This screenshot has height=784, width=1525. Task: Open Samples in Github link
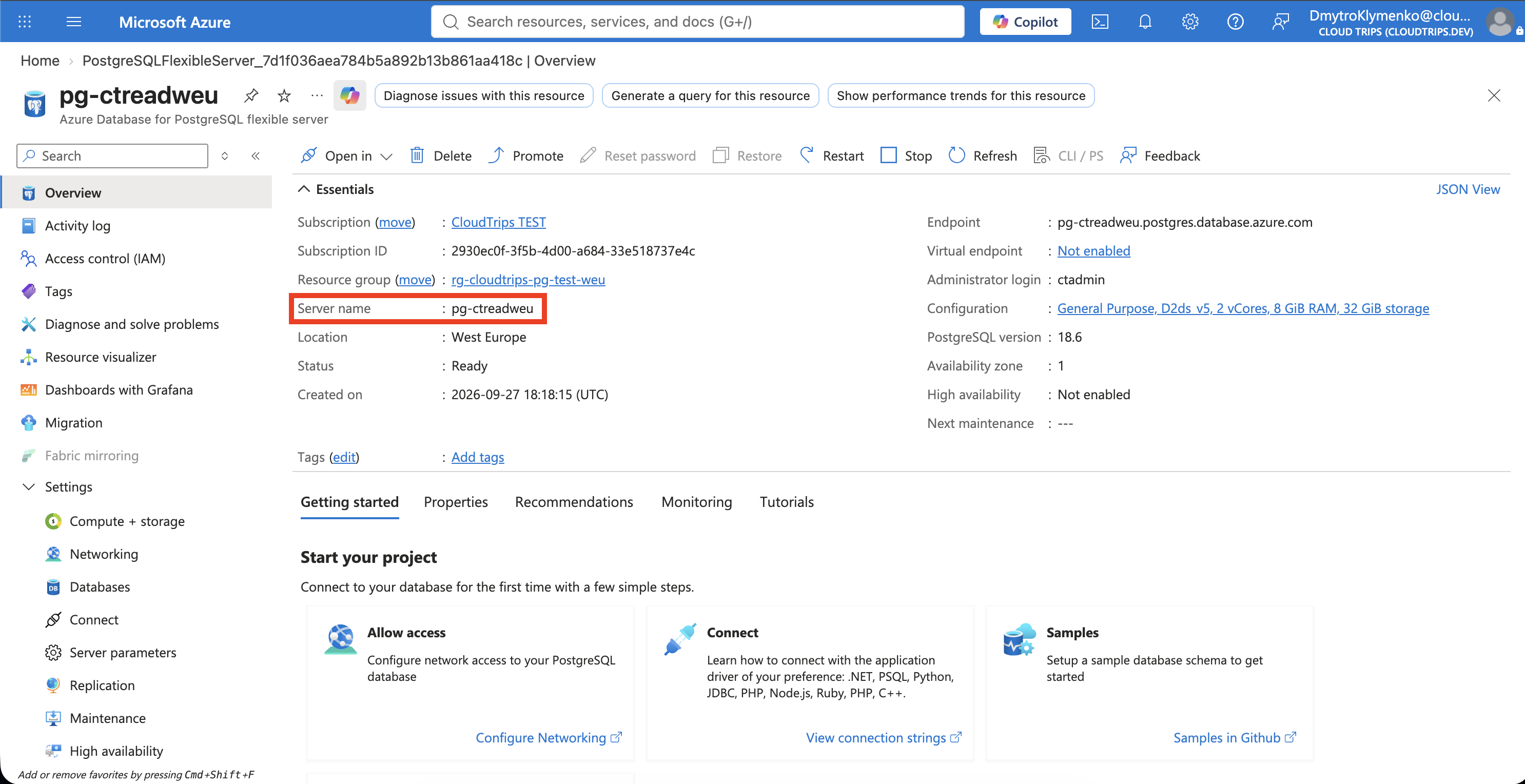1235,738
